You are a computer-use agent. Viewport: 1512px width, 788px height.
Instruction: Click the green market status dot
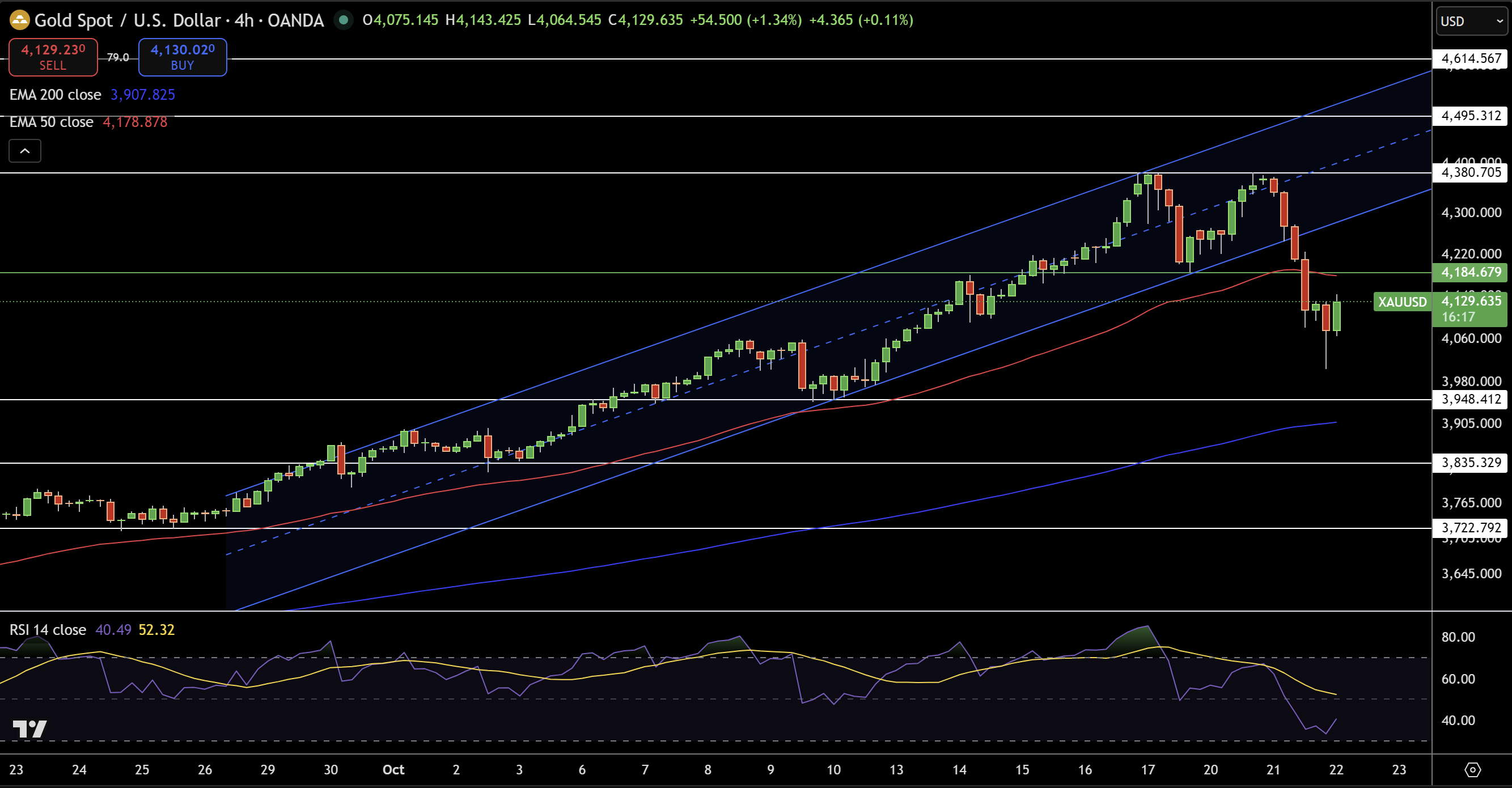pyautogui.click(x=344, y=20)
